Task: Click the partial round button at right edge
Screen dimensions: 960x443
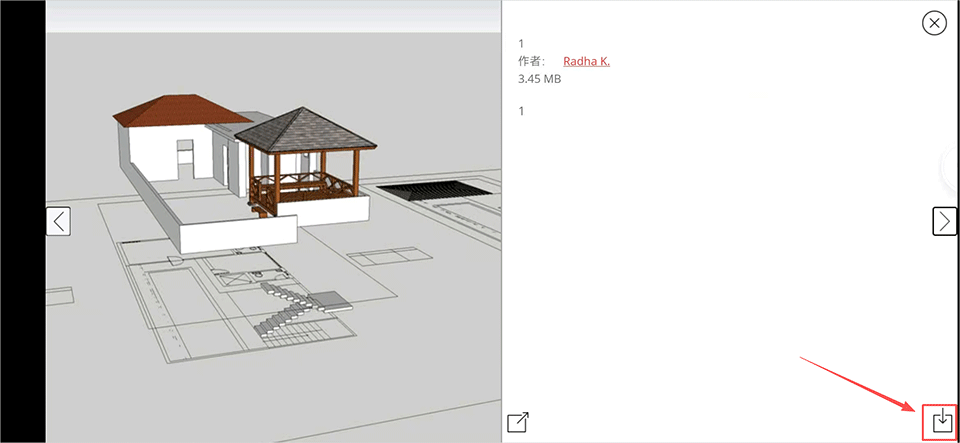Action: pos(952,167)
